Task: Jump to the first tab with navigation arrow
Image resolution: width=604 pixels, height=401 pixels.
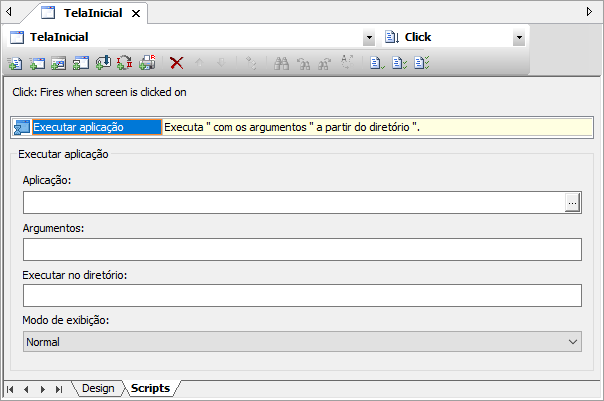Action: coord(11,388)
